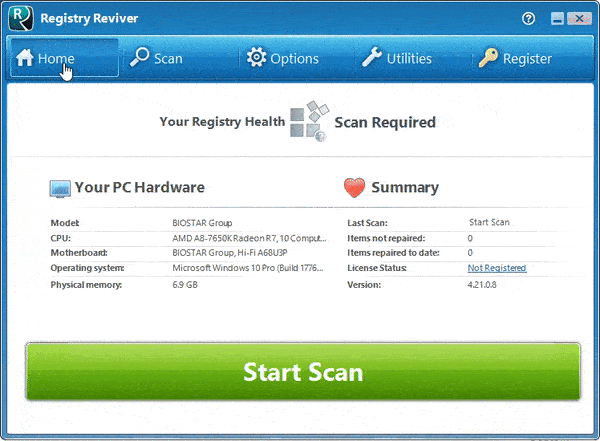Open the Not Registered license link
This screenshot has height=441, width=600.
tap(496, 268)
